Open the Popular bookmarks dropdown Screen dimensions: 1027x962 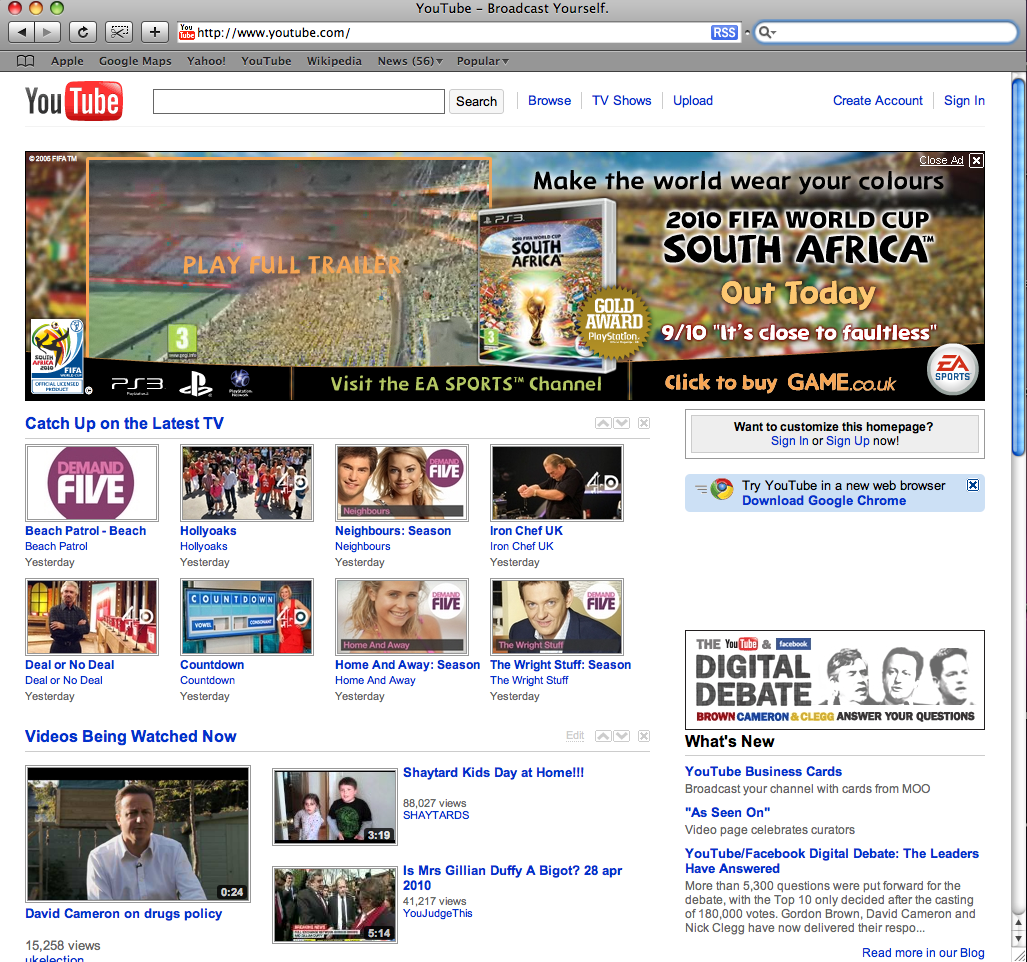(483, 61)
